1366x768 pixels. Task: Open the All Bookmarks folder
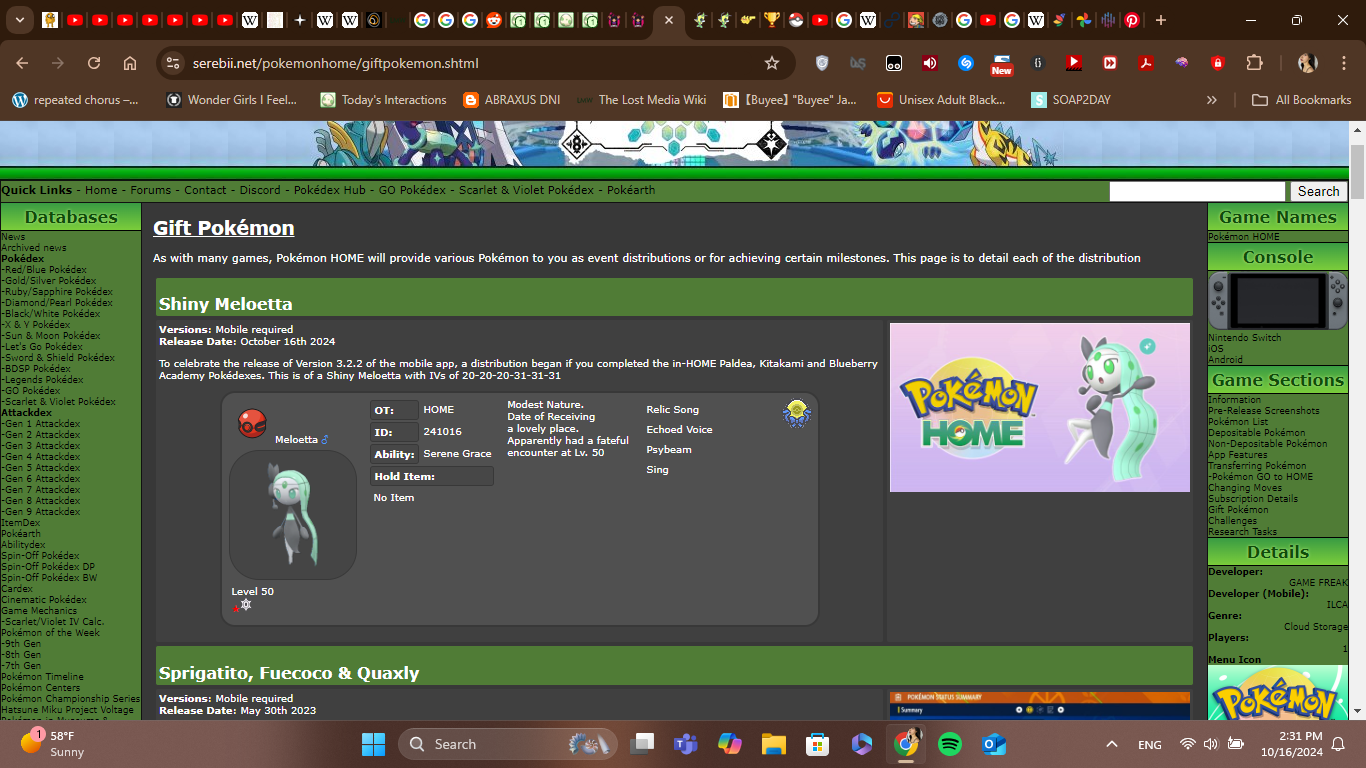click(x=1301, y=100)
